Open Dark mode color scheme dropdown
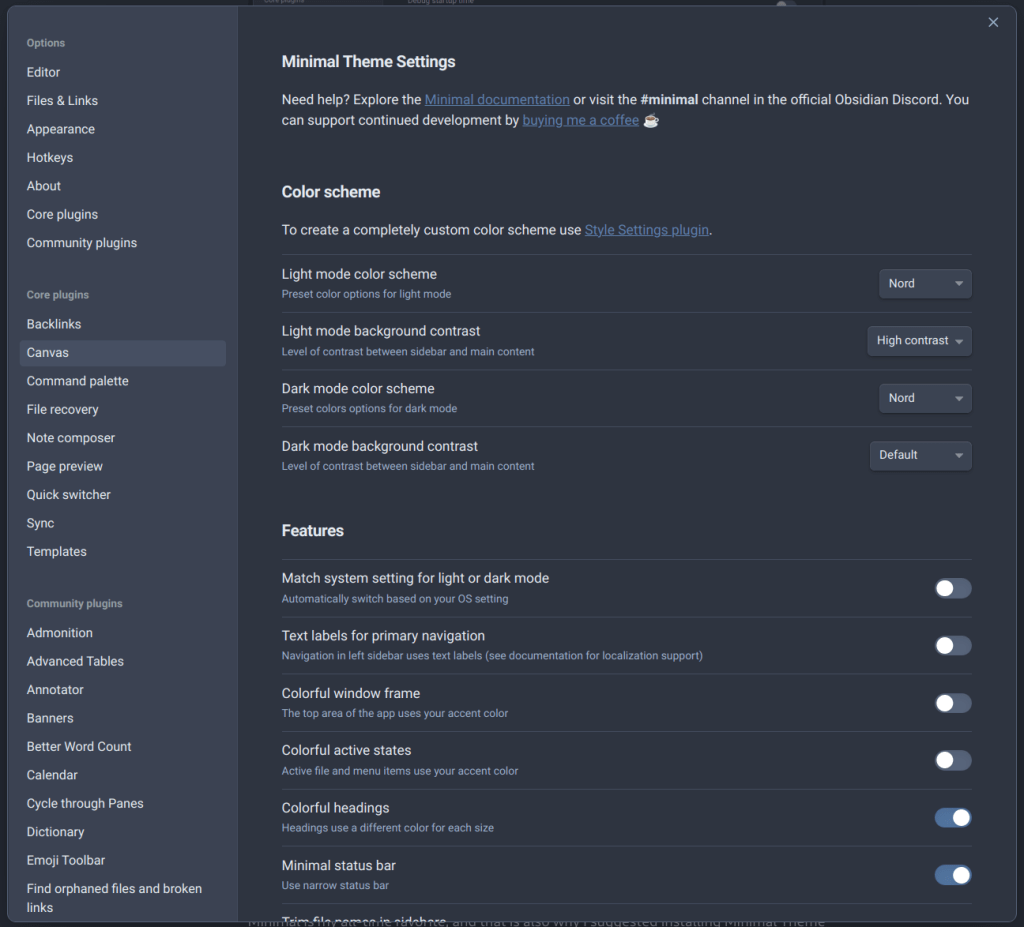Viewport: 1024px width, 927px height. tap(925, 398)
